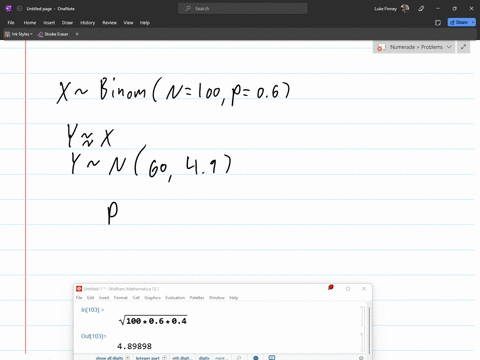Click the OneNote app logo icon
480x360 pixels.
[9, 9]
